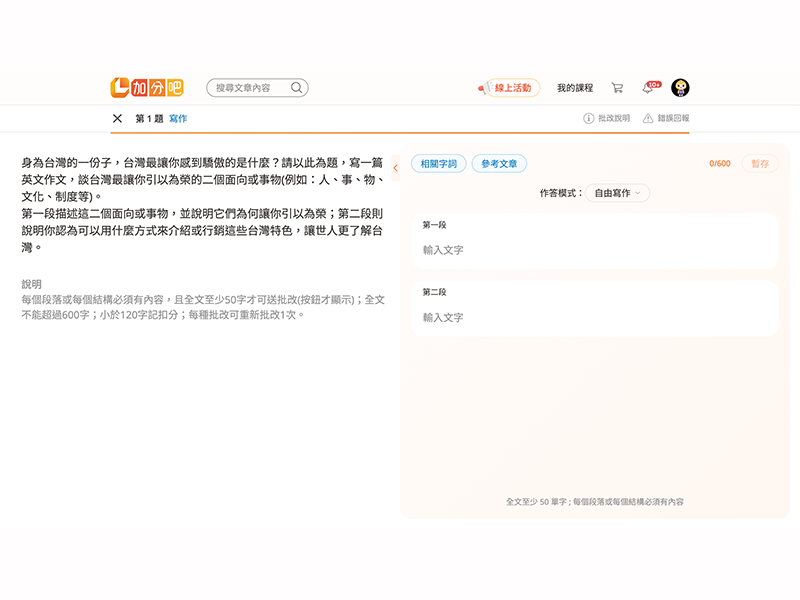800x600 pixels.
Task: Click the 暫存 save button
Action: point(760,164)
